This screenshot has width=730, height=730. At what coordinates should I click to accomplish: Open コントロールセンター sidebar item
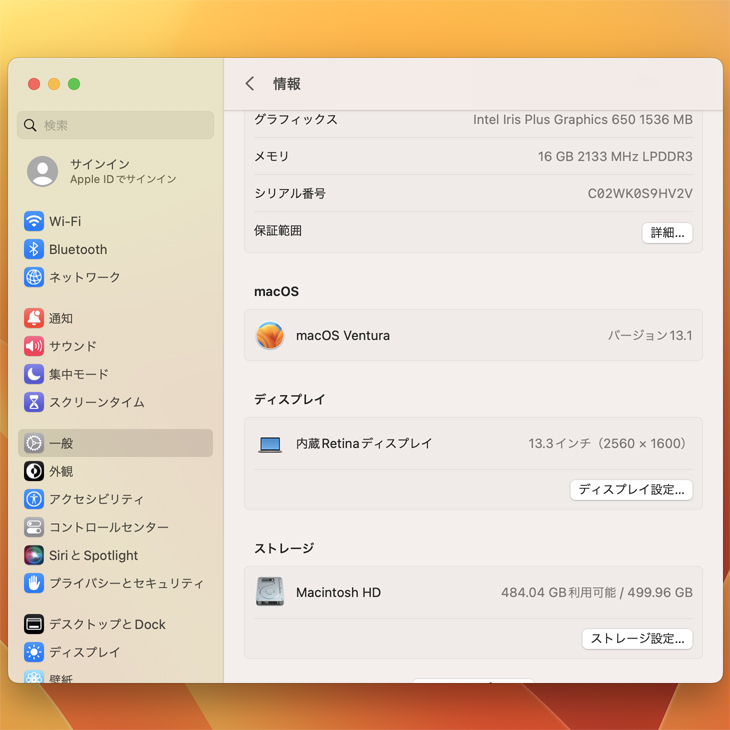click(x=108, y=527)
